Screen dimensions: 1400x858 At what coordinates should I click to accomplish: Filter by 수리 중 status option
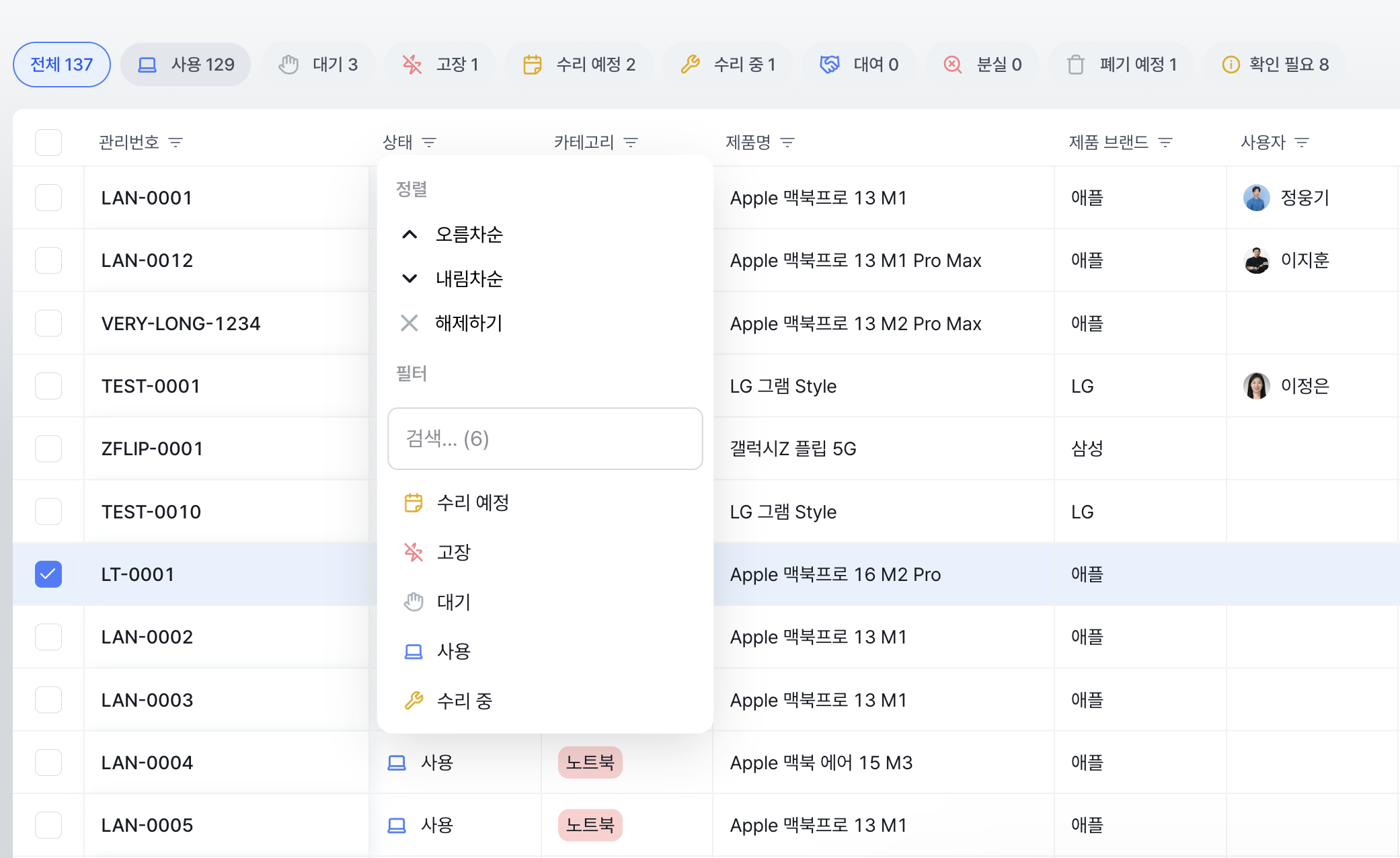pyautogui.click(x=464, y=701)
